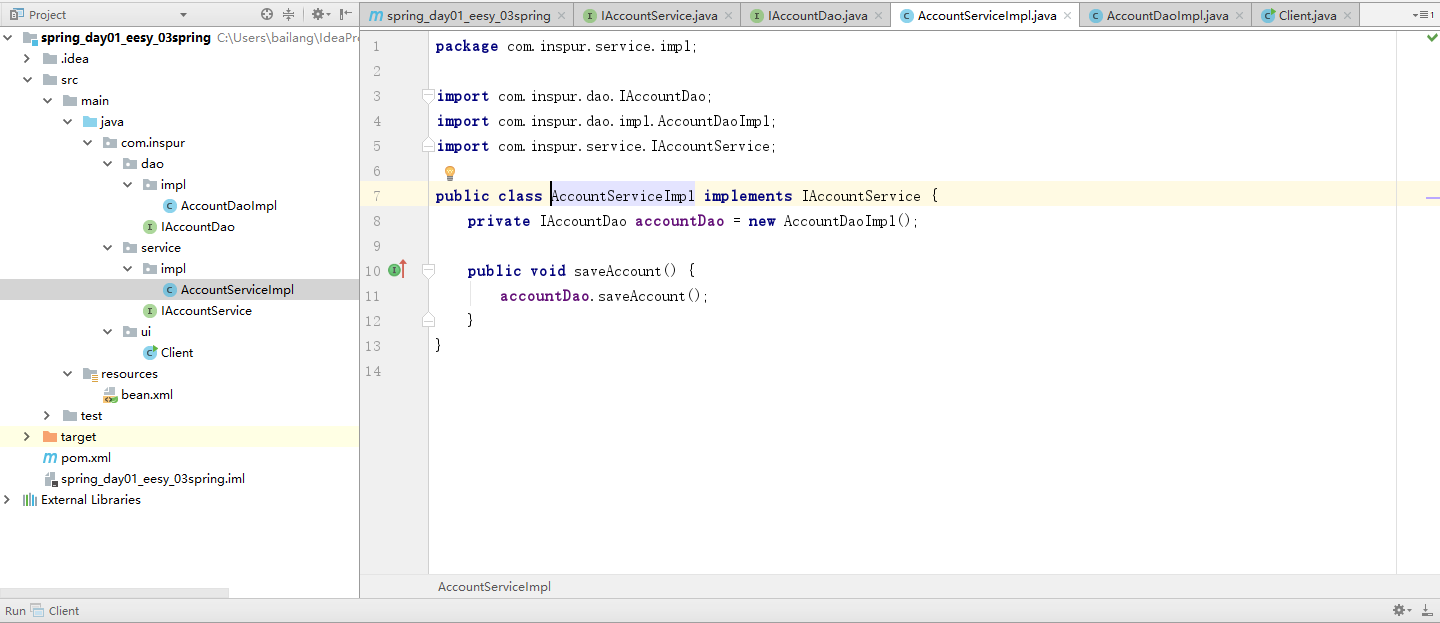Select AccountDaoImpl class in project tree
The height and width of the screenshot is (623, 1440).
[x=229, y=206]
